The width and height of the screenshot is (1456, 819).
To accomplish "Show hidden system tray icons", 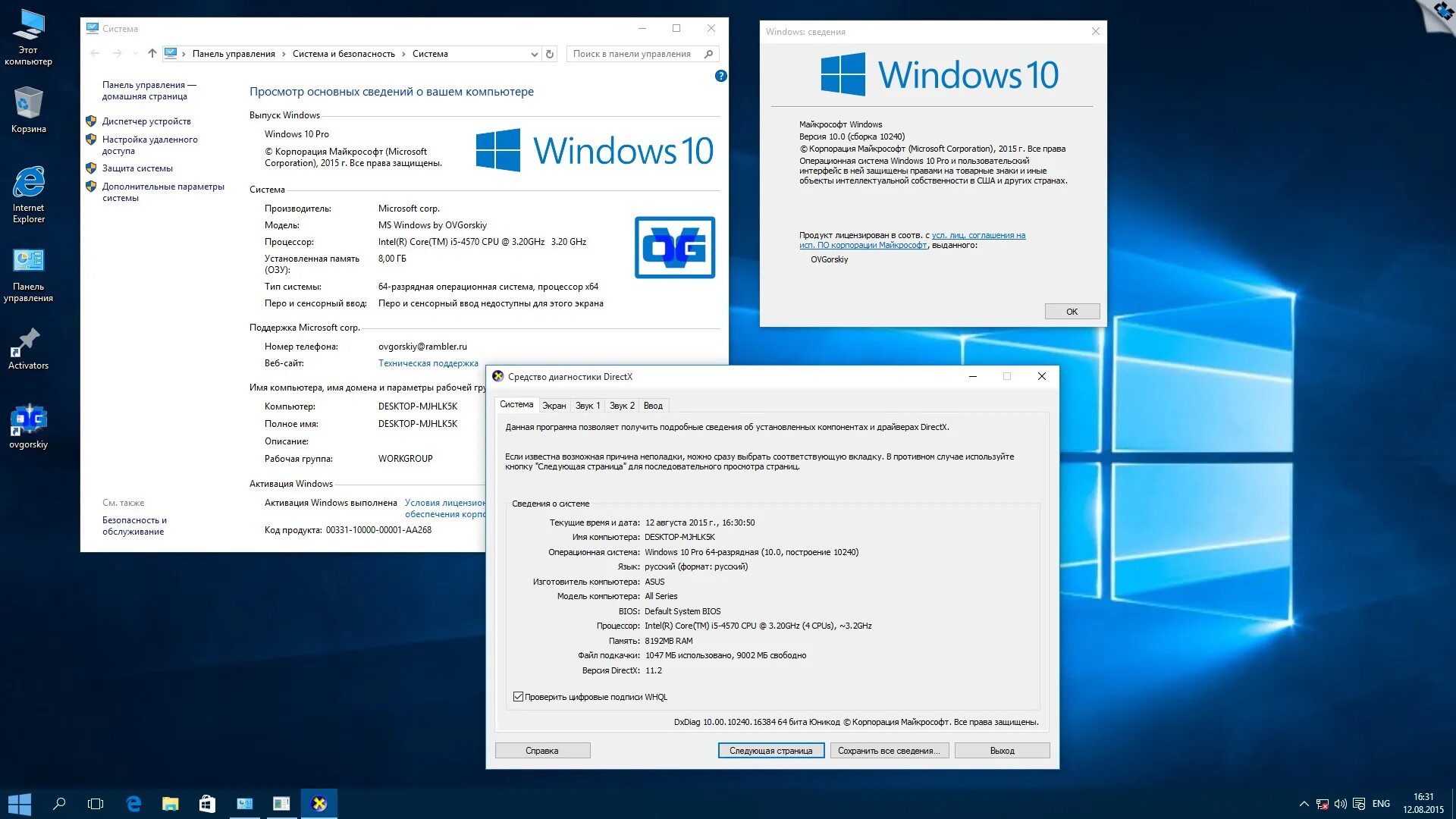I will tap(1304, 804).
